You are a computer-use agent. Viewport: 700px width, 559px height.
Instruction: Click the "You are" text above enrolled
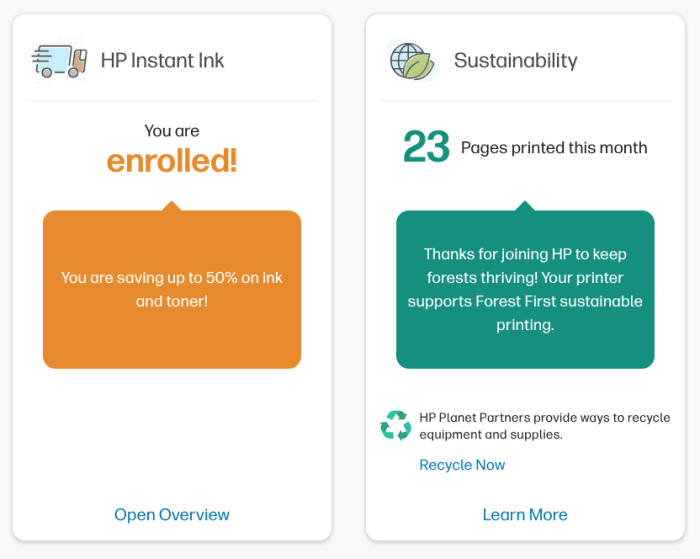coord(172,131)
